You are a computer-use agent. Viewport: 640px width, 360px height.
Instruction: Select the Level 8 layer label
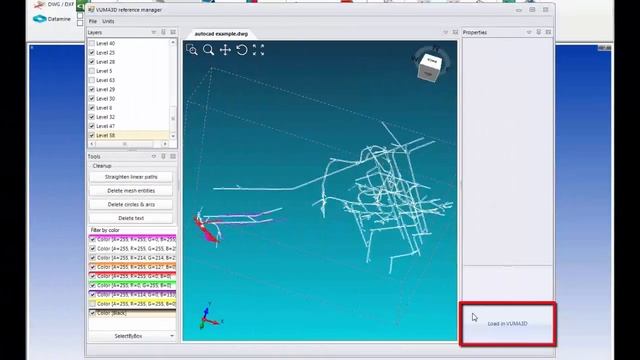pyautogui.click(x=104, y=108)
